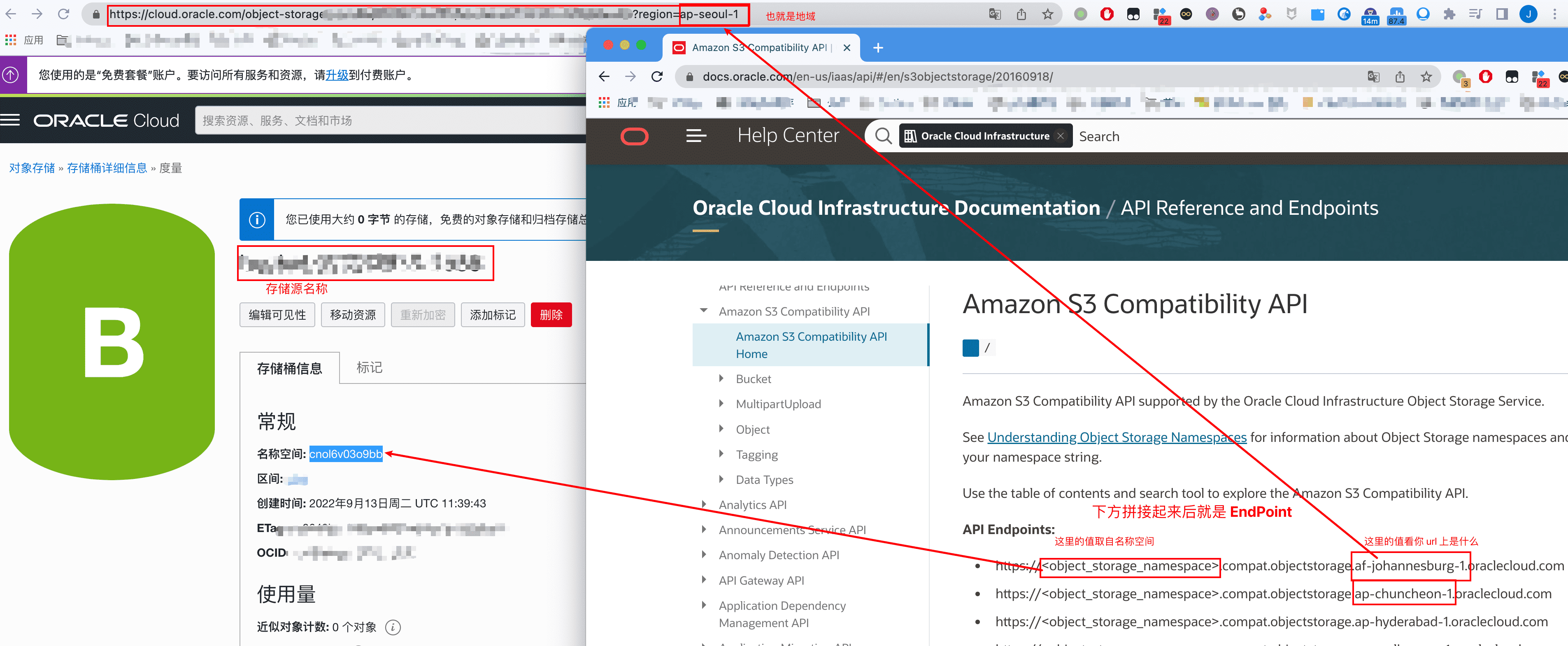
Task: Click the Help Center search magnifier icon
Action: coord(883,136)
